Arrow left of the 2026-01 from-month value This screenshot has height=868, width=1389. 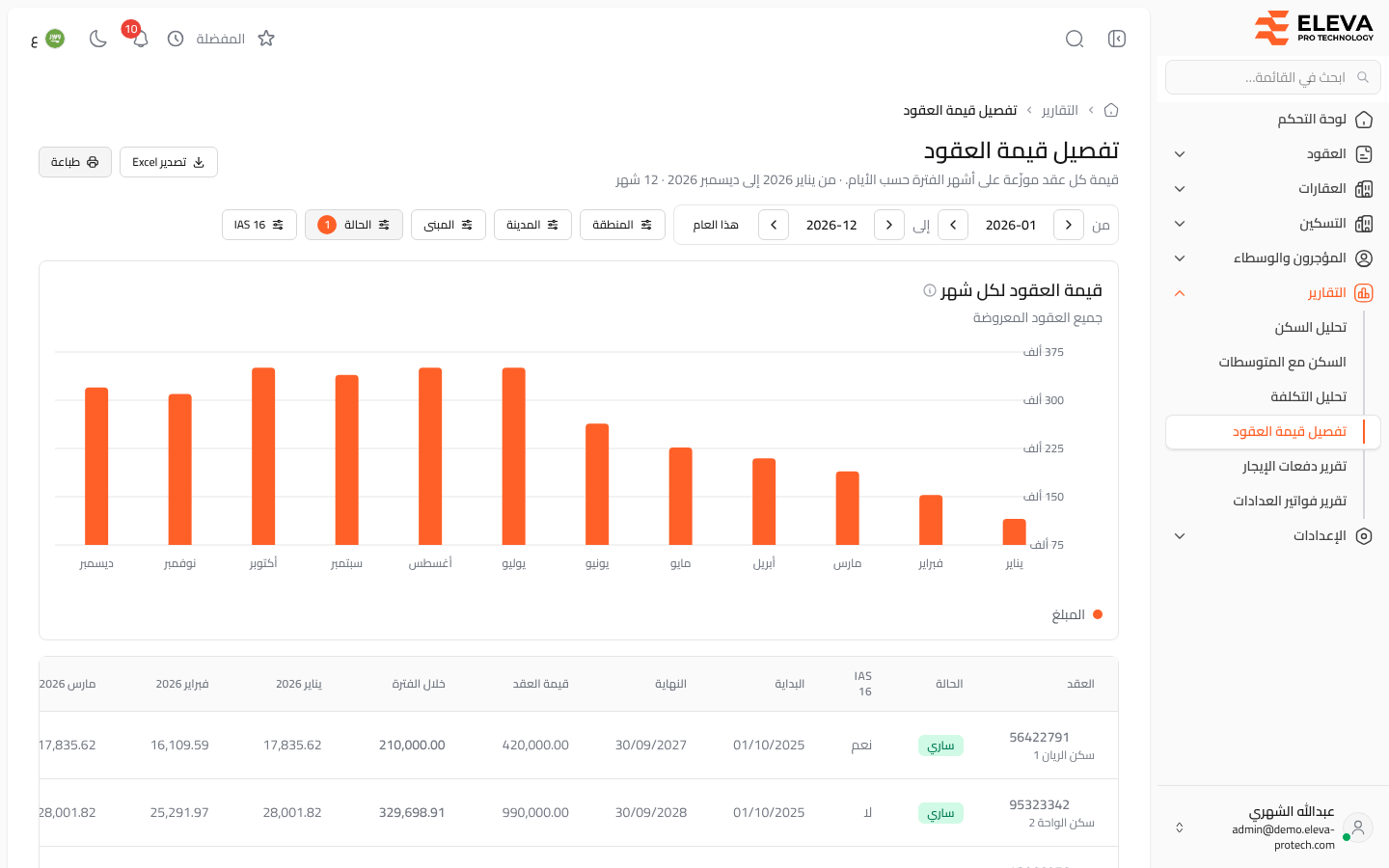953,225
